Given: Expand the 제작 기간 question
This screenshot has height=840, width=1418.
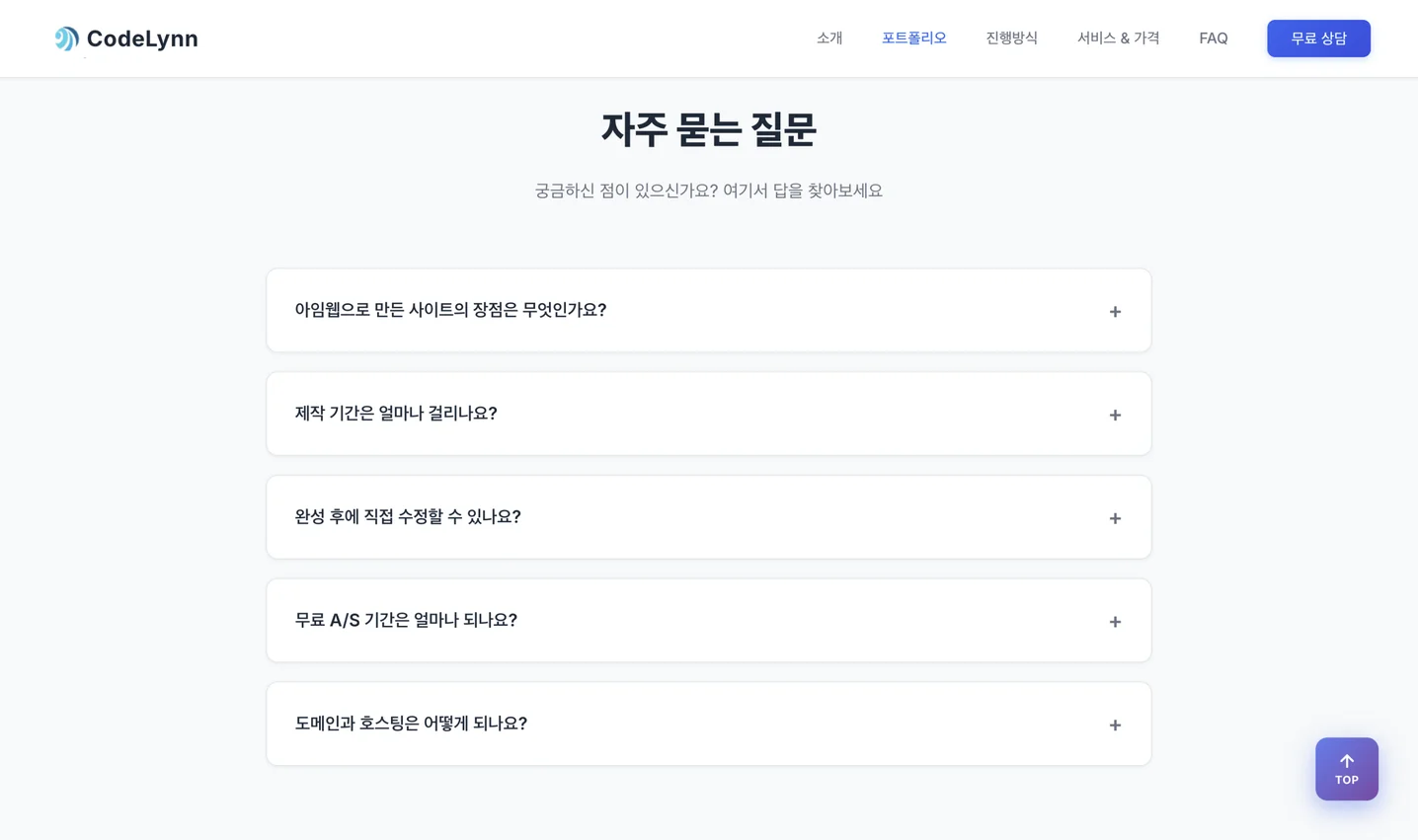Looking at the screenshot, I should click(708, 414).
